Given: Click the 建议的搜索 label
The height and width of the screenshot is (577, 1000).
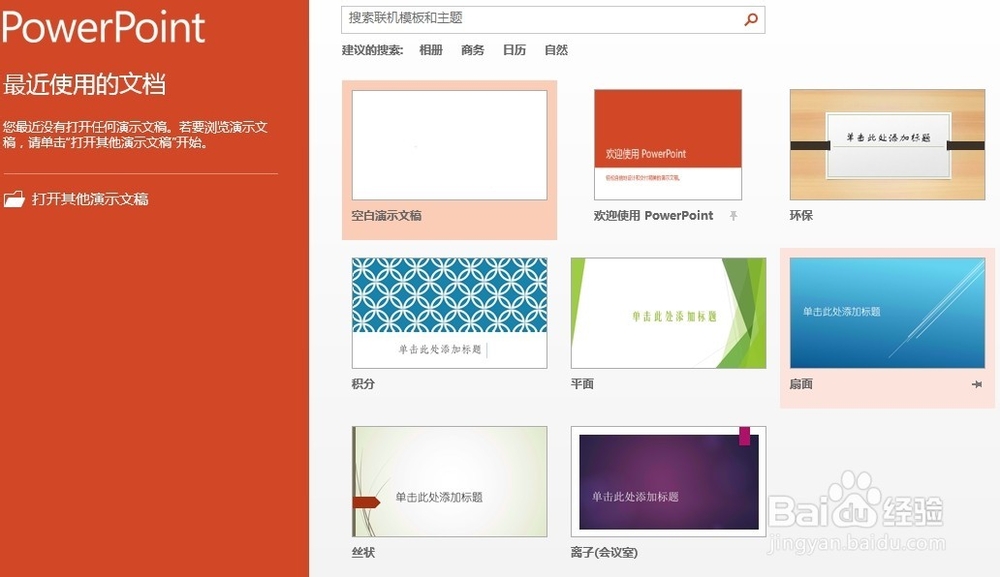Looking at the screenshot, I should point(372,50).
